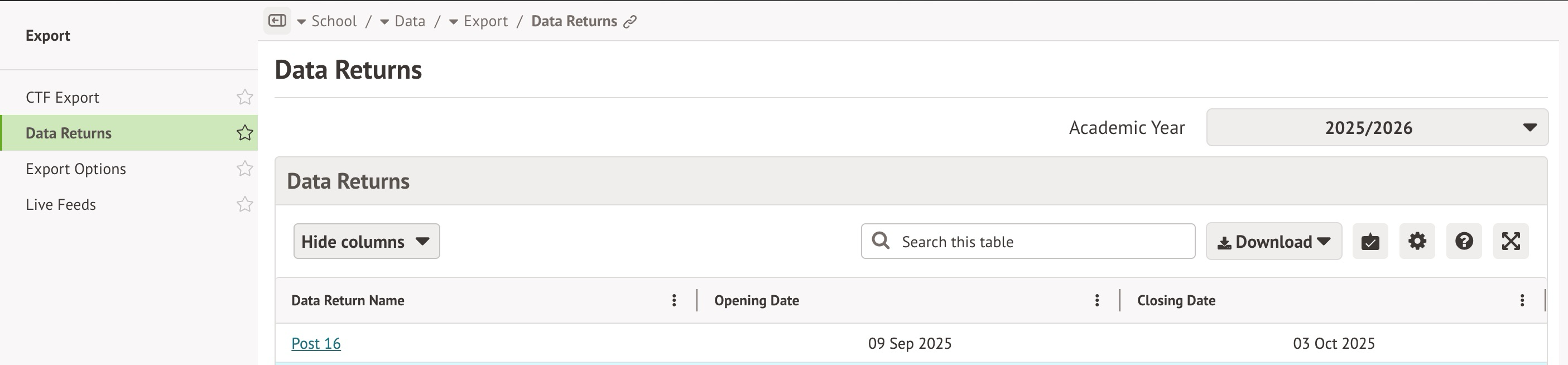Open table help question mark icon
The image size is (1568, 365).
pyautogui.click(x=1463, y=242)
